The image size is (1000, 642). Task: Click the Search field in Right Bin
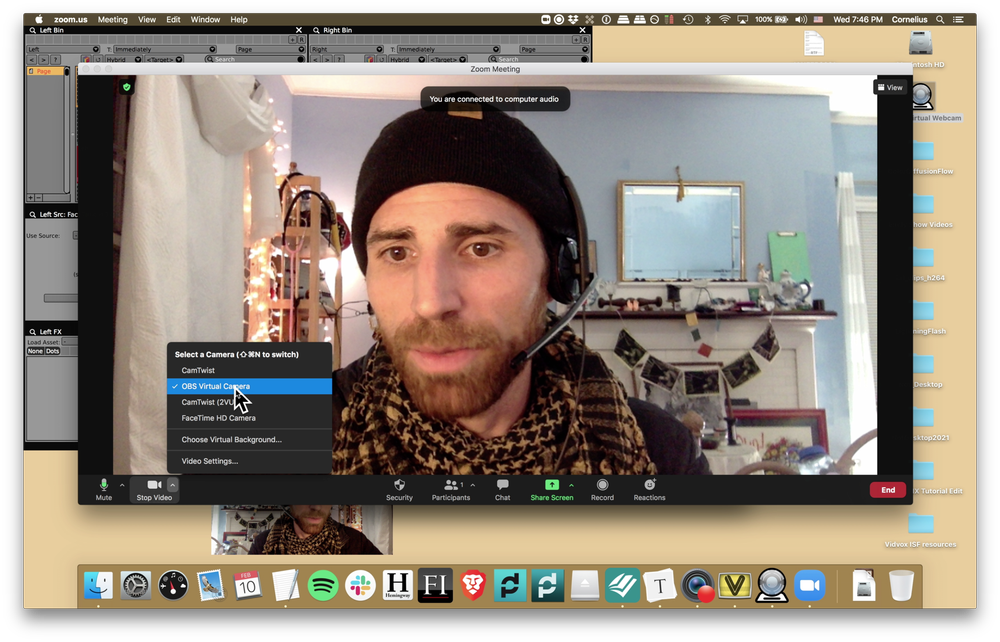click(x=538, y=59)
